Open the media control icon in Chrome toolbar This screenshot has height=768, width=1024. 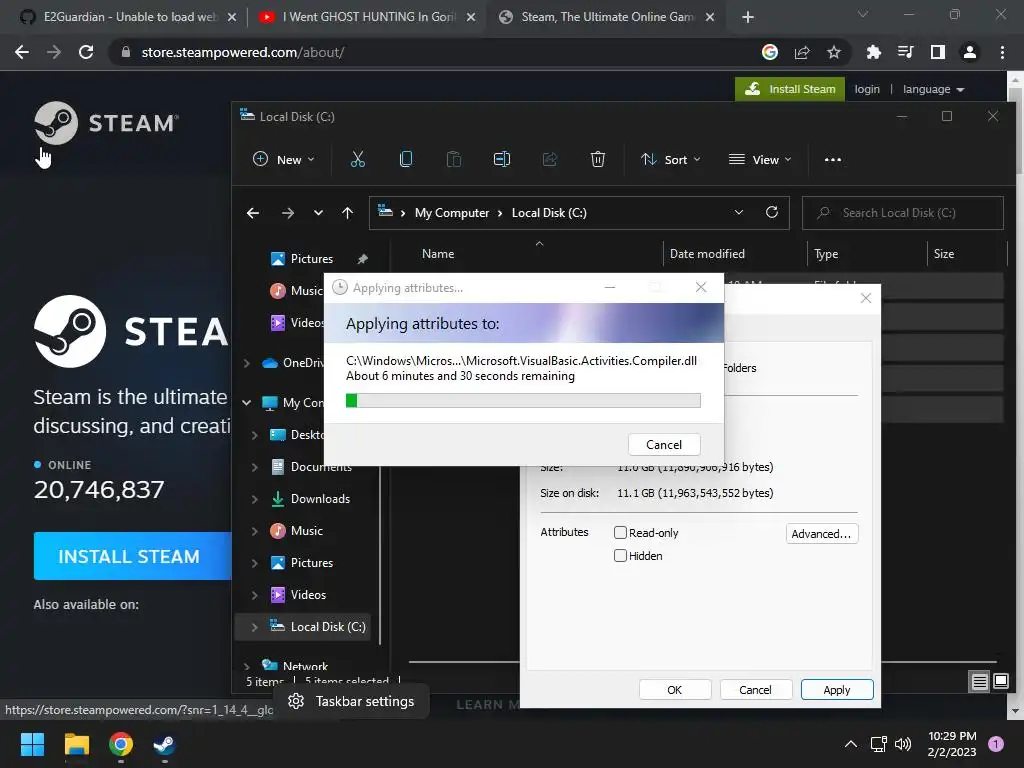906,52
